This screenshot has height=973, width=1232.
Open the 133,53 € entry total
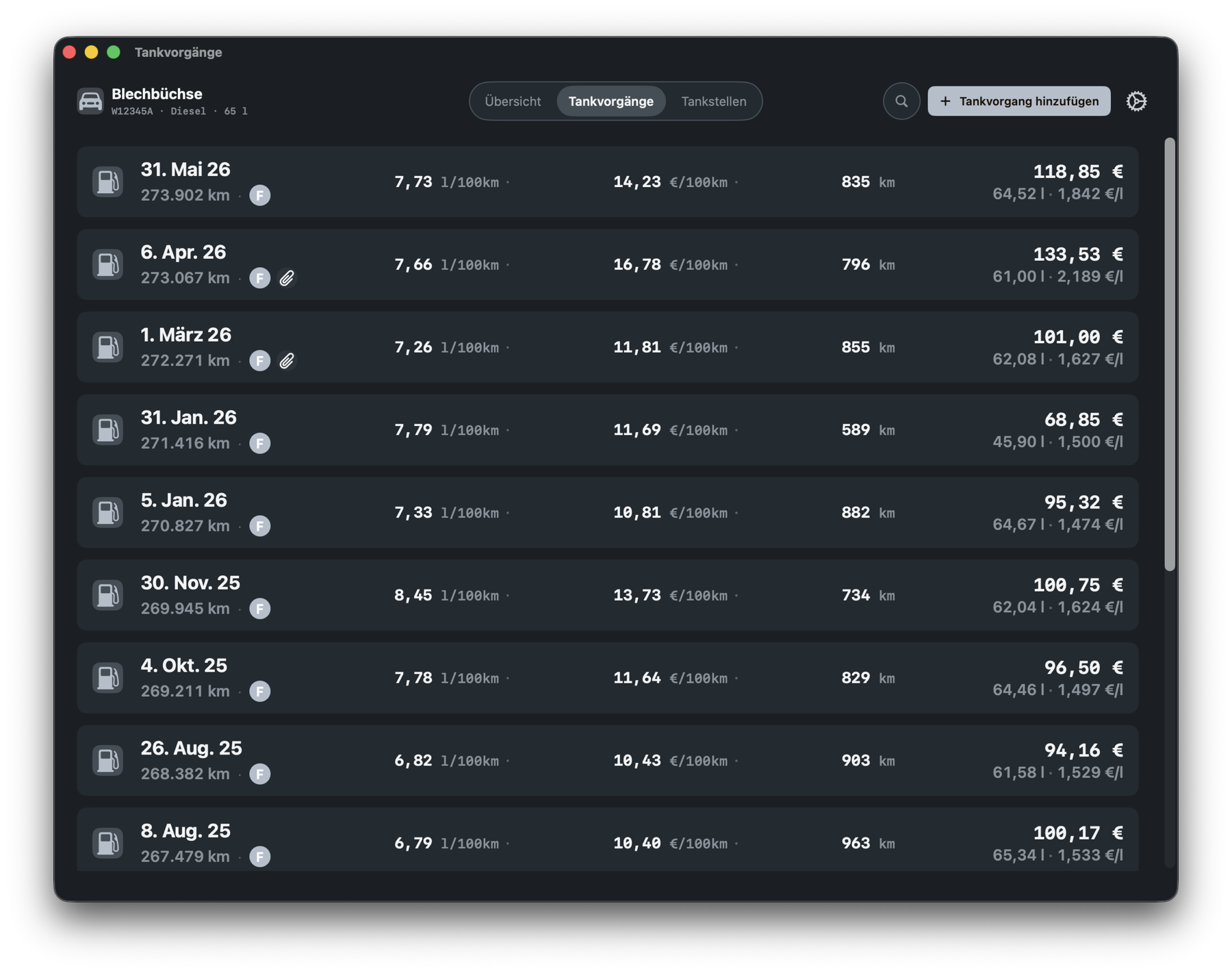click(x=1078, y=254)
